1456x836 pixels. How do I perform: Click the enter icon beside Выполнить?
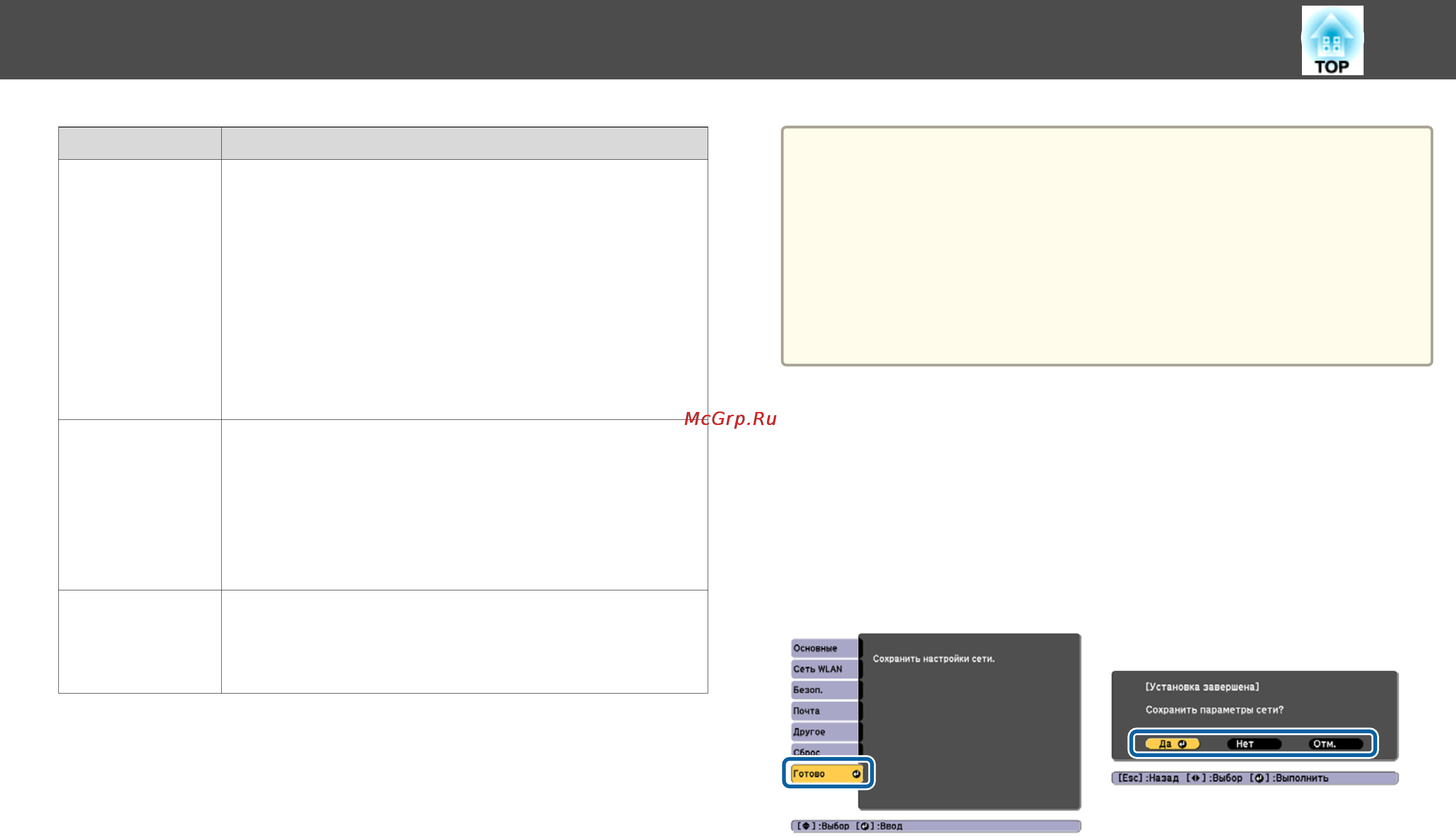pos(1259,778)
